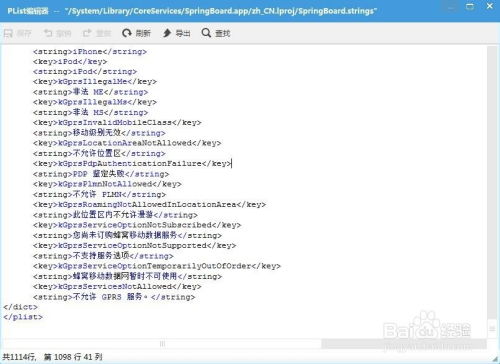Viewport: 500px width, 364px height.
Task: Click the key kGprsServiceOptionNotSubscribed line
Action: pos(137,225)
